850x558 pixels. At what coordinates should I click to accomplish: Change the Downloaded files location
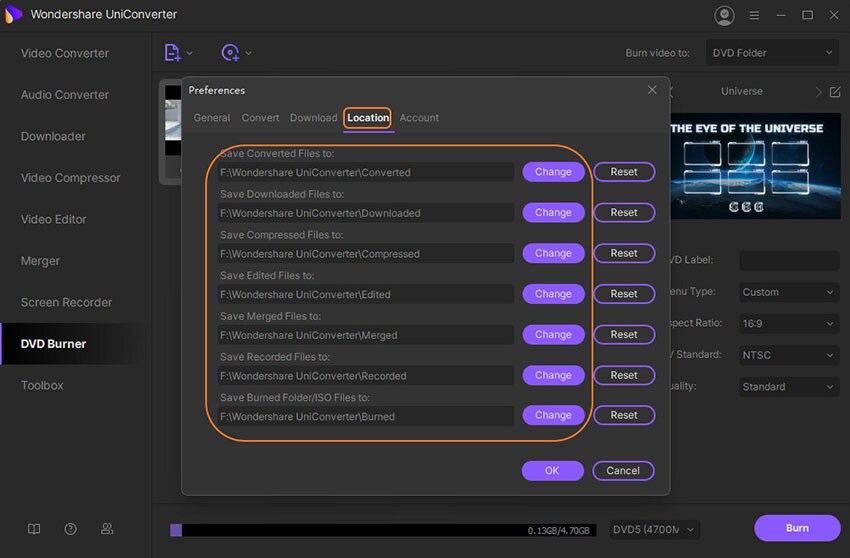pyautogui.click(x=553, y=213)
